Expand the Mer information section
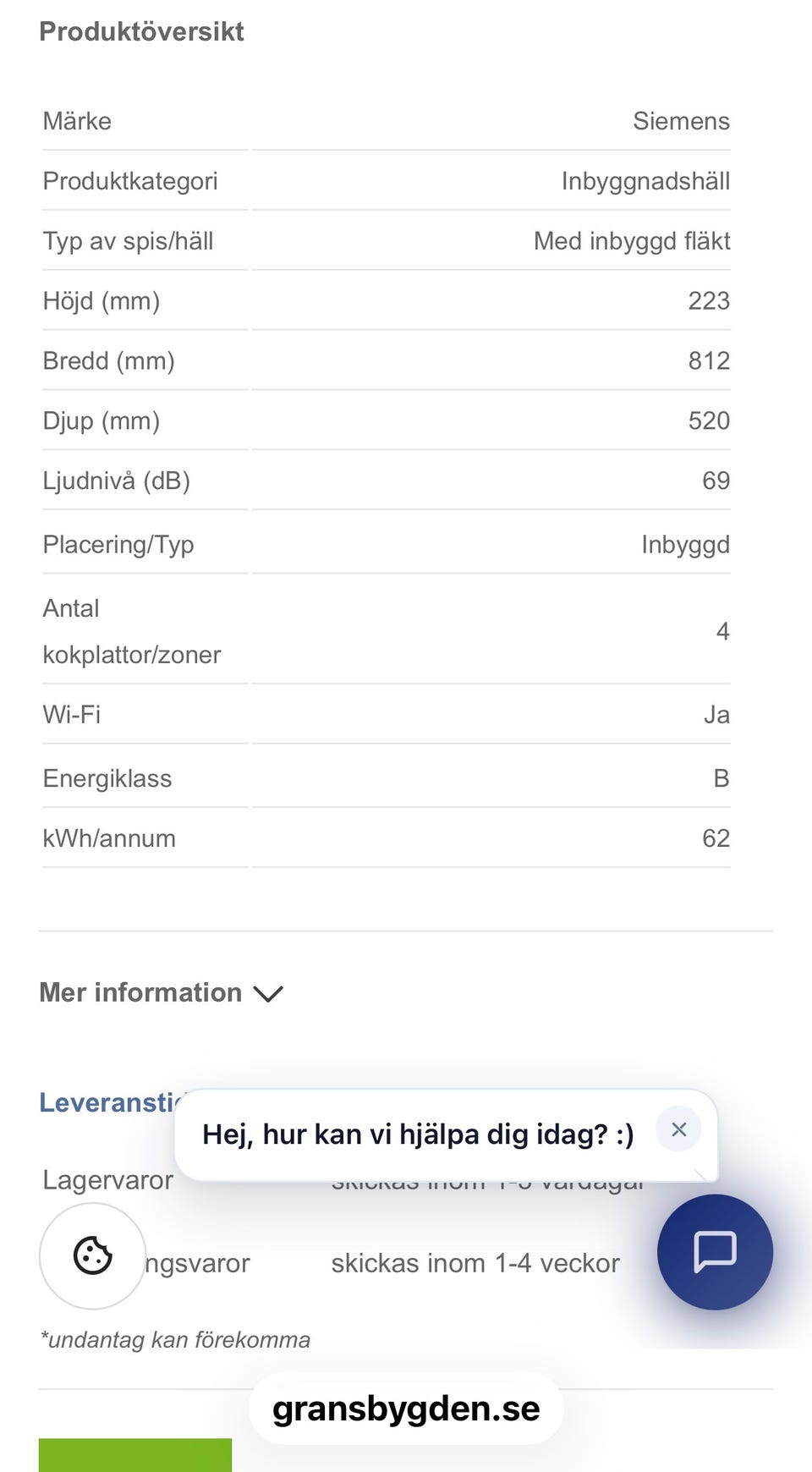This screenshot has height=1472, width=812. pyautogui.click(x=161, y=992)
